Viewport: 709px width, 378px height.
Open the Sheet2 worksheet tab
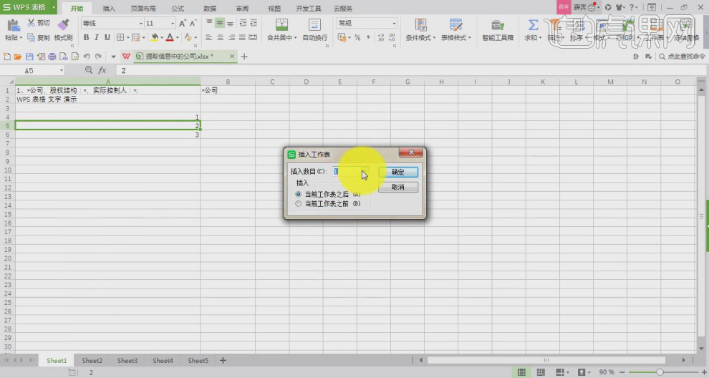point(92,360)
